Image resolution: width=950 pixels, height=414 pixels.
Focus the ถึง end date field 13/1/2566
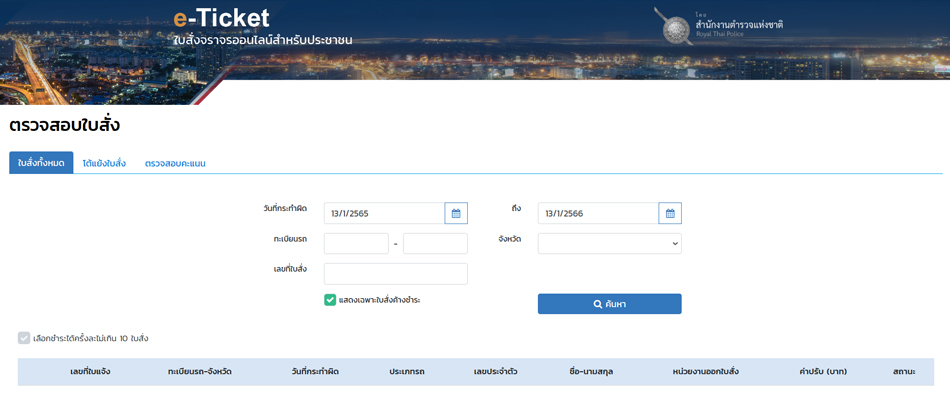598,213
